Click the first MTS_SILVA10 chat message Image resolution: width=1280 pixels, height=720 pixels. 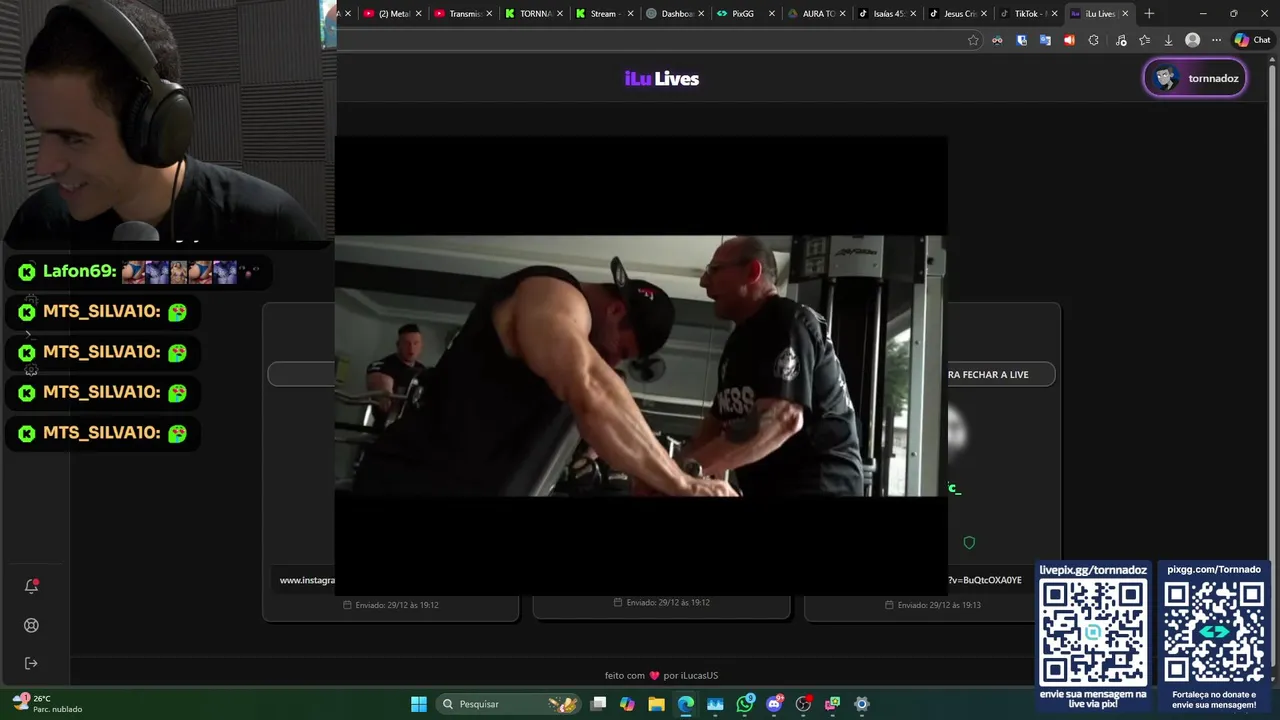(x=104, y=312)
